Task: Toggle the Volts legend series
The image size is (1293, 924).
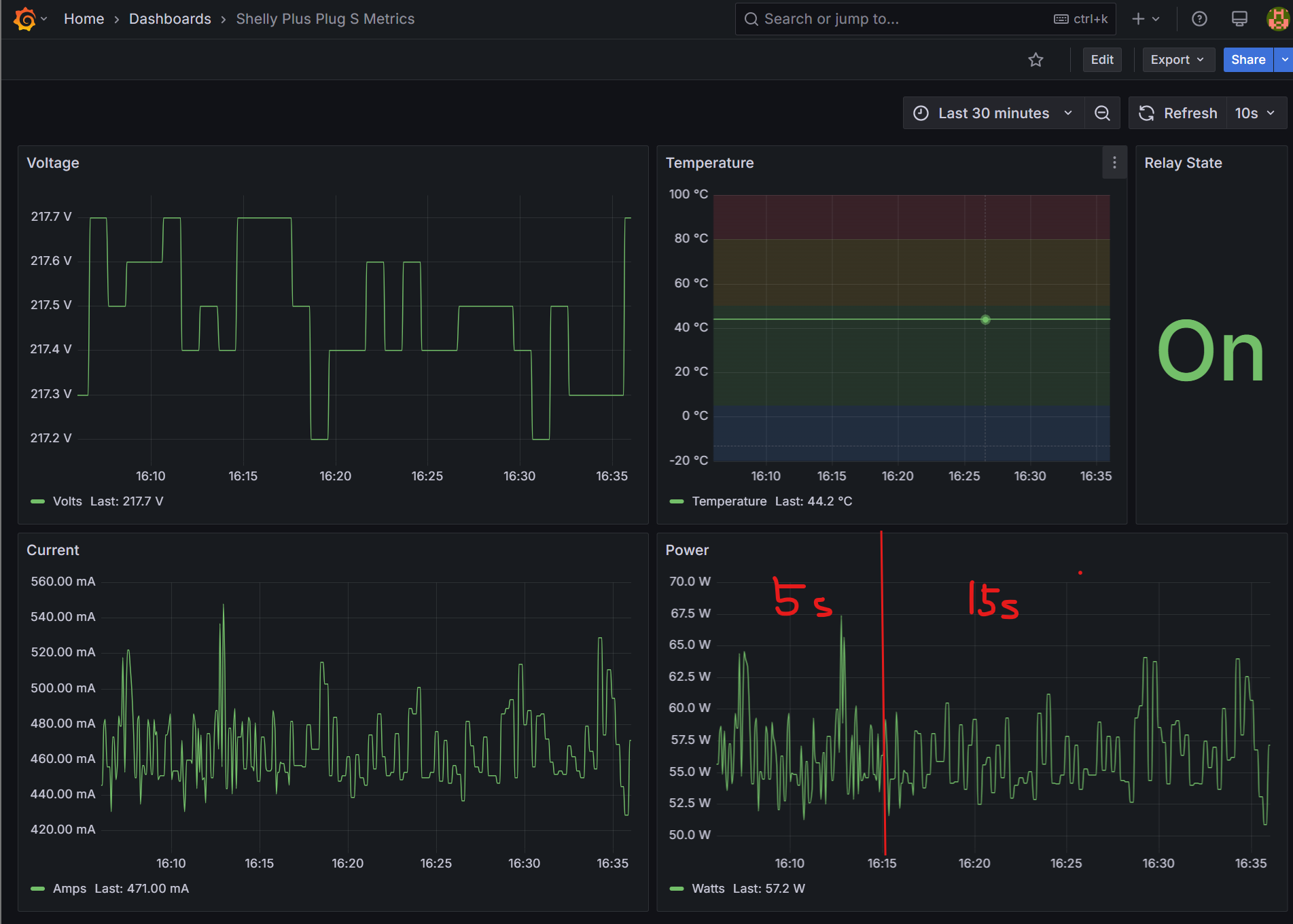Action: point(67,501)
